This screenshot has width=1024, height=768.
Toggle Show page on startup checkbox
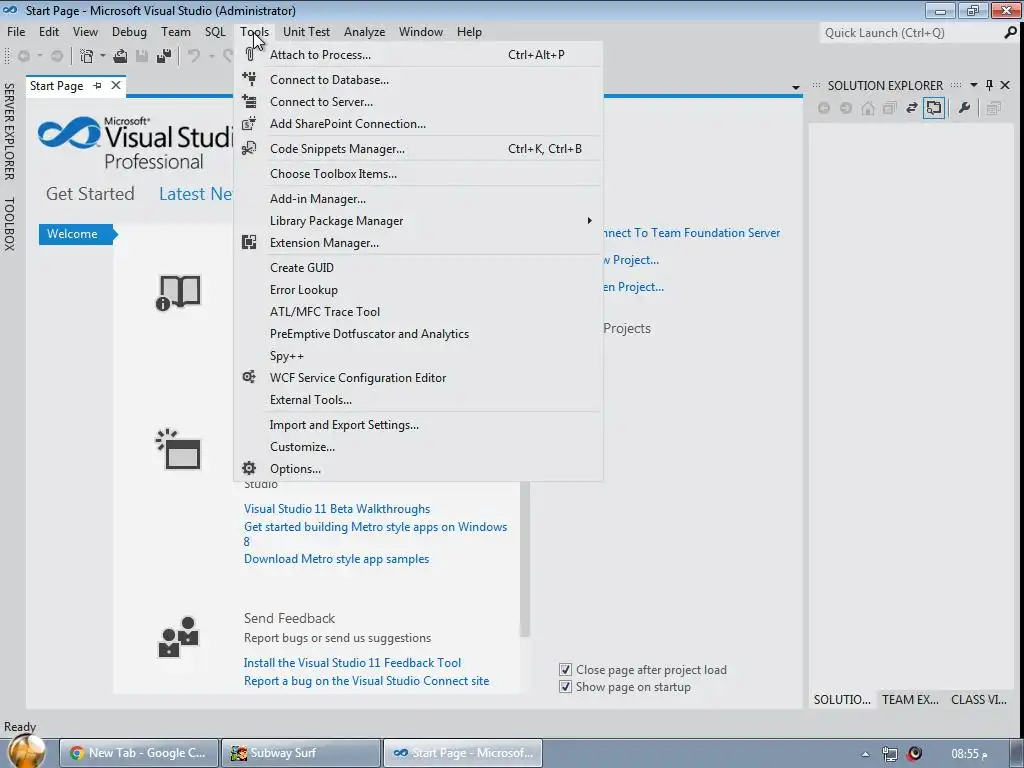click(x=566, y=686)
